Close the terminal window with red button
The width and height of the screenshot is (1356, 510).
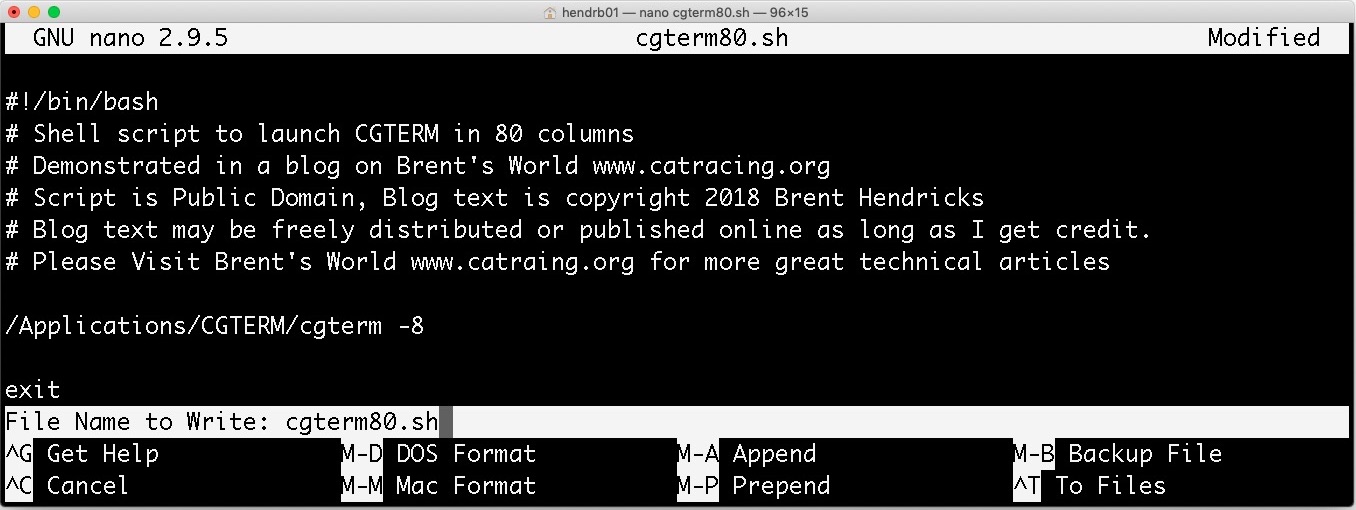click(x=14, y=12)
